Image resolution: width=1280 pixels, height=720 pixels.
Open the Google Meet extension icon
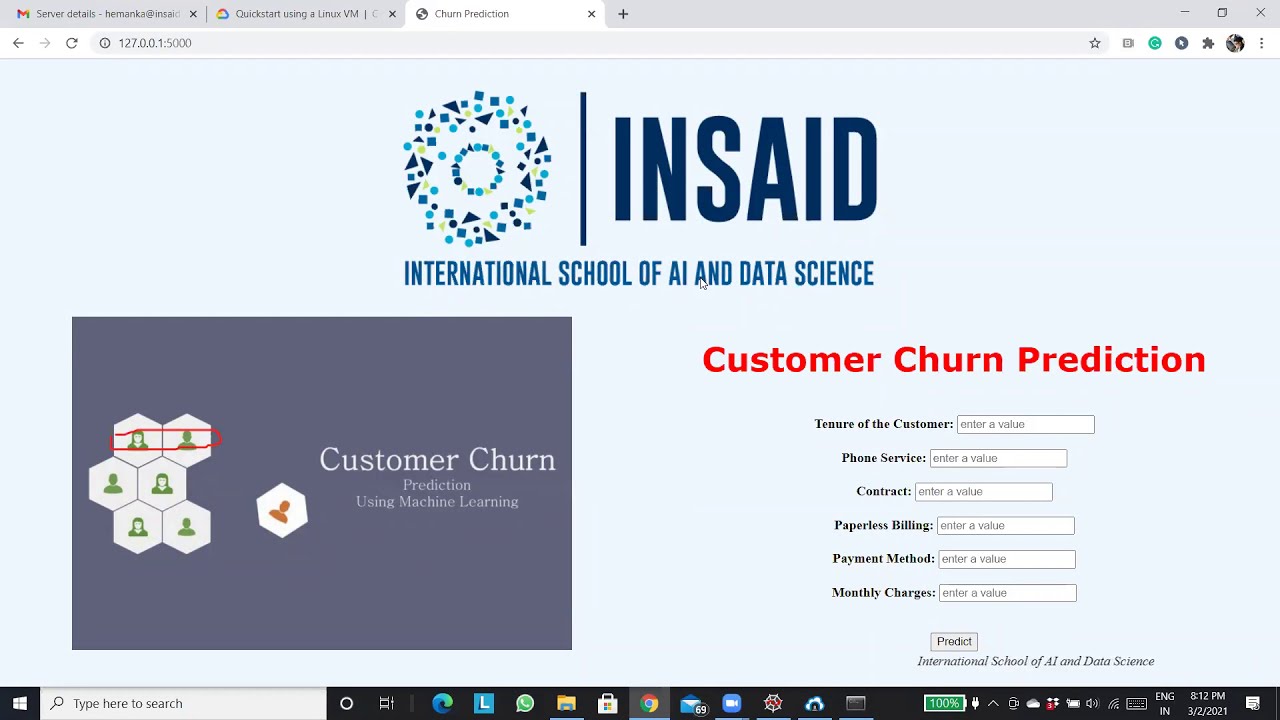[1128, 43]
